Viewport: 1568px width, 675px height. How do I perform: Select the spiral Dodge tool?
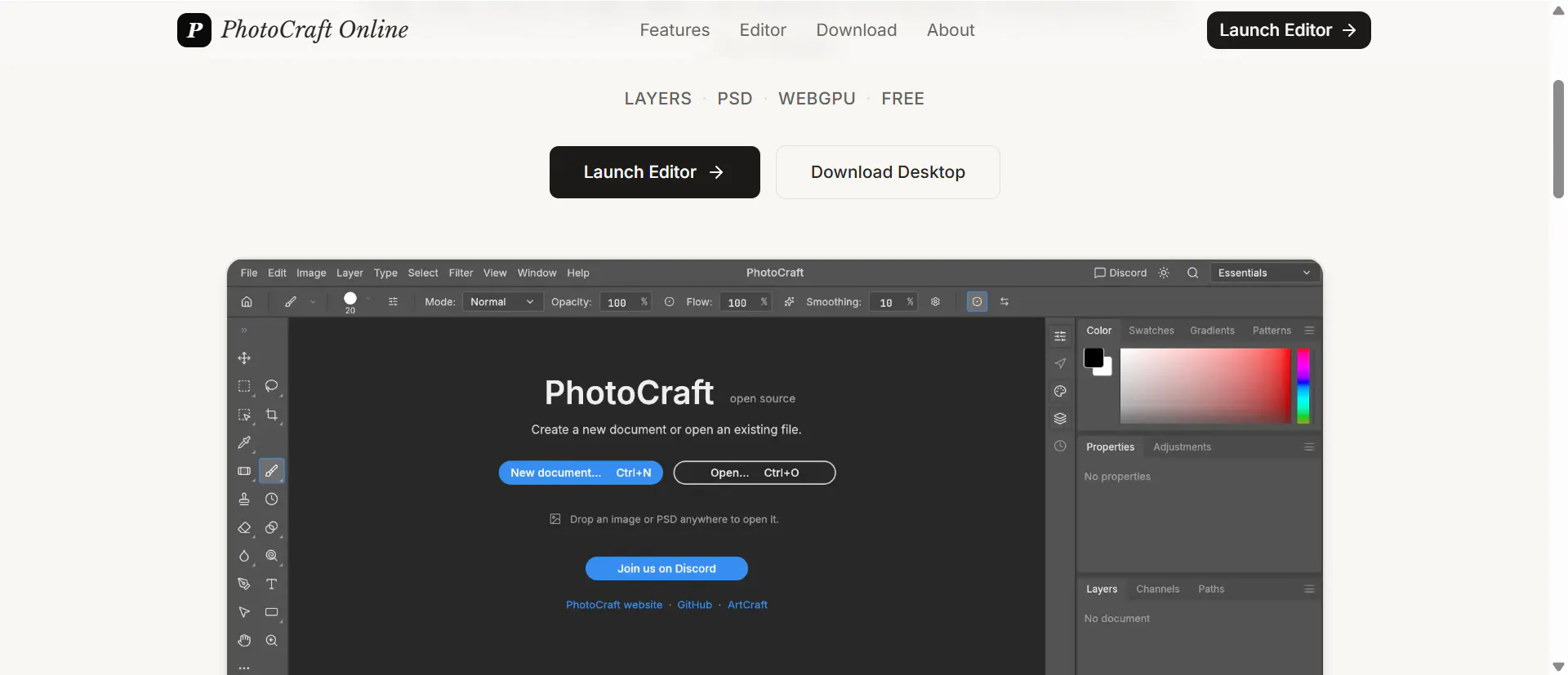[x=272, y=556]
